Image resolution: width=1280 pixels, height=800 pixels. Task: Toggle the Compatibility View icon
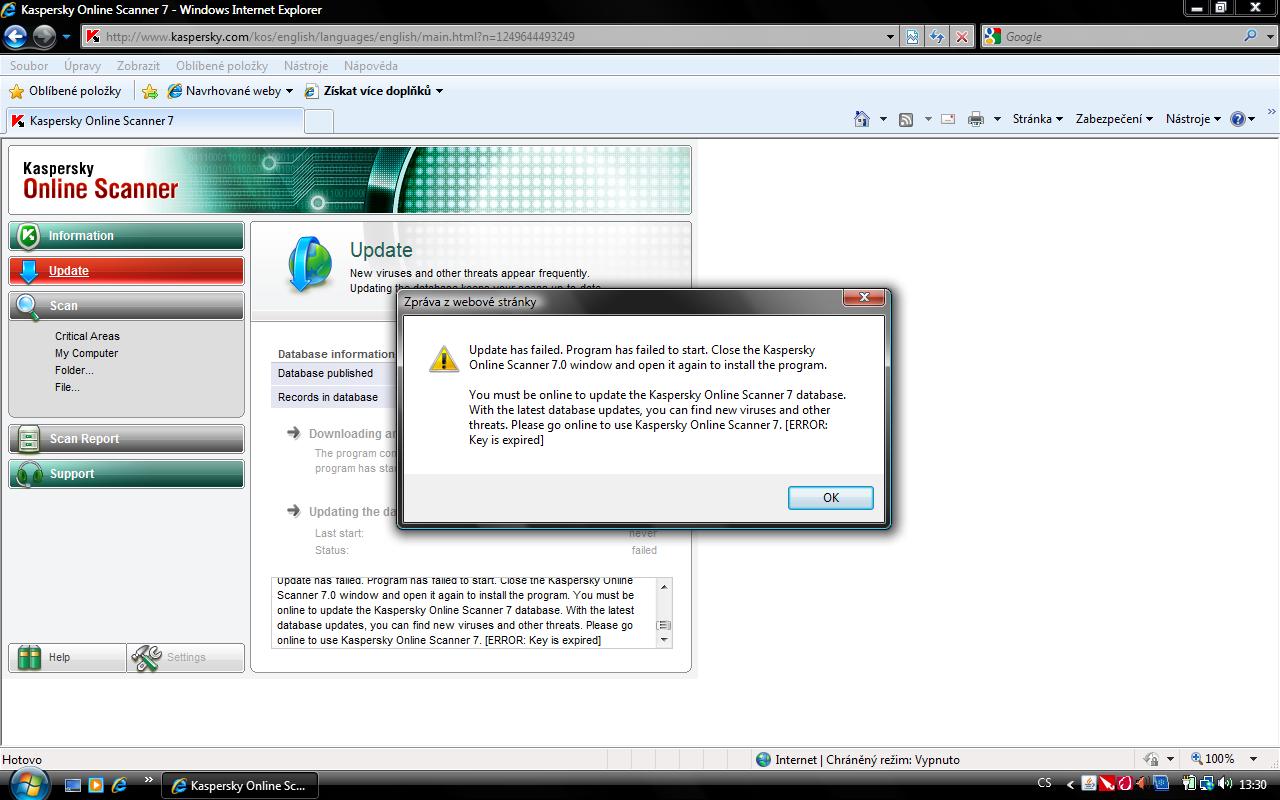pyautogui.click(x=913, y=37)
